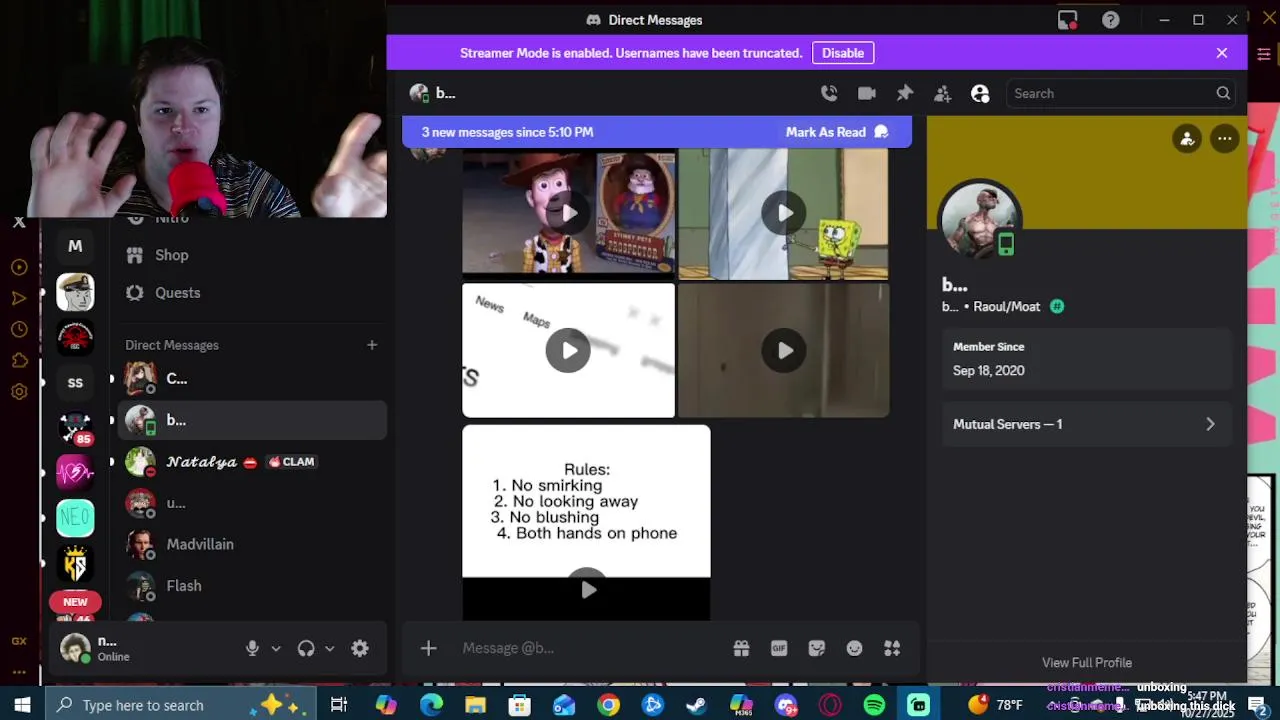Open Opera GX sidebar extensions icon
The image size is (1280, 720).
tap(19, 361)
